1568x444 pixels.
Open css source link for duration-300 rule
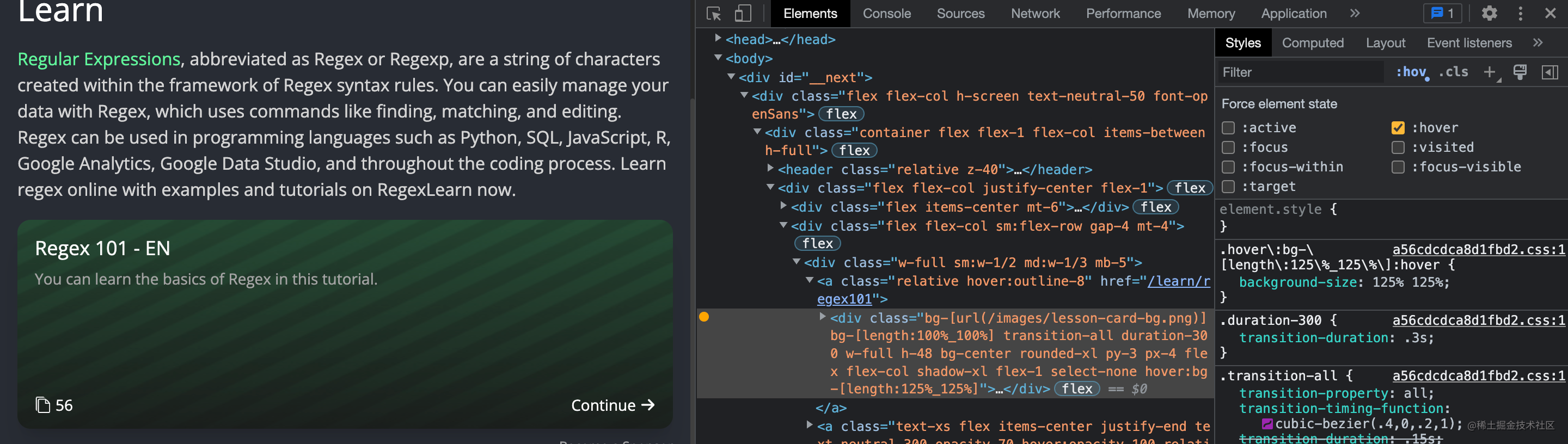[1478, 320]
